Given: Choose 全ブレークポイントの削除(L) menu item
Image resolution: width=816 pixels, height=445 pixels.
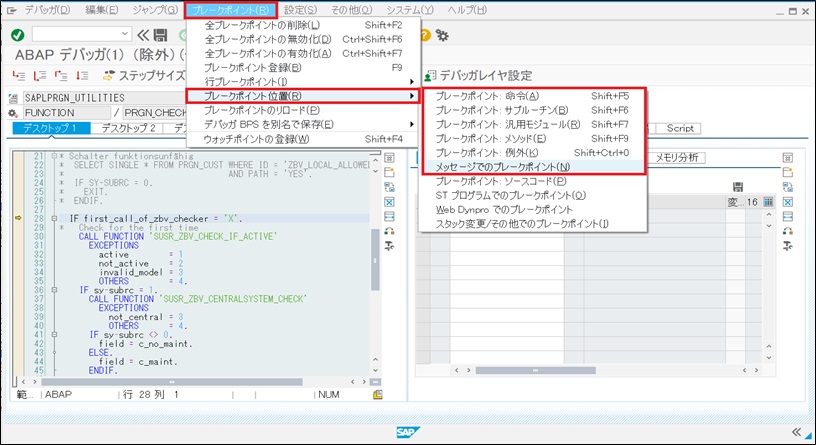Looking at the screenshot, I should (x=302, y=25).
